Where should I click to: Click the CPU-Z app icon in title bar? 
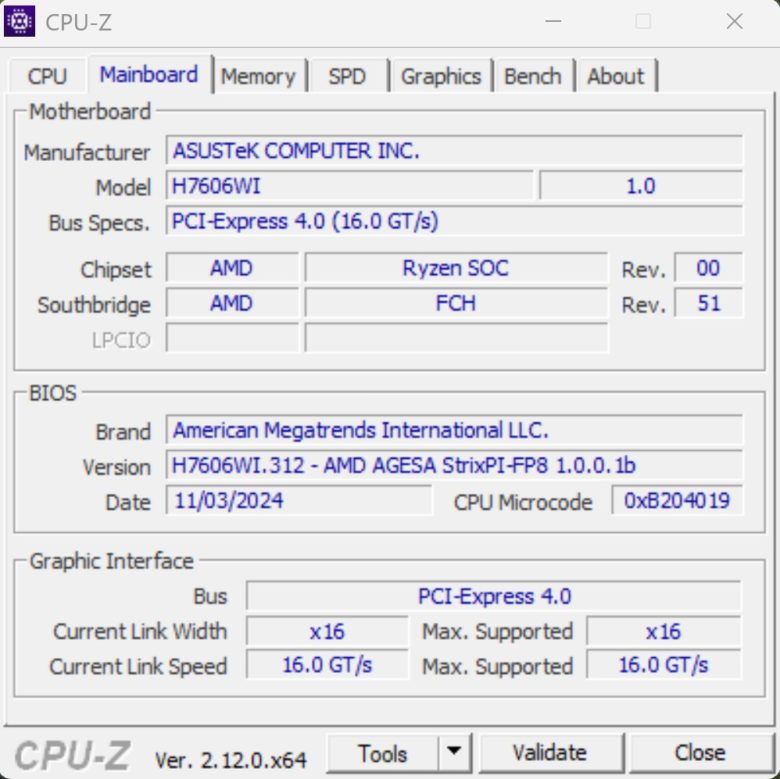point(19,21)
